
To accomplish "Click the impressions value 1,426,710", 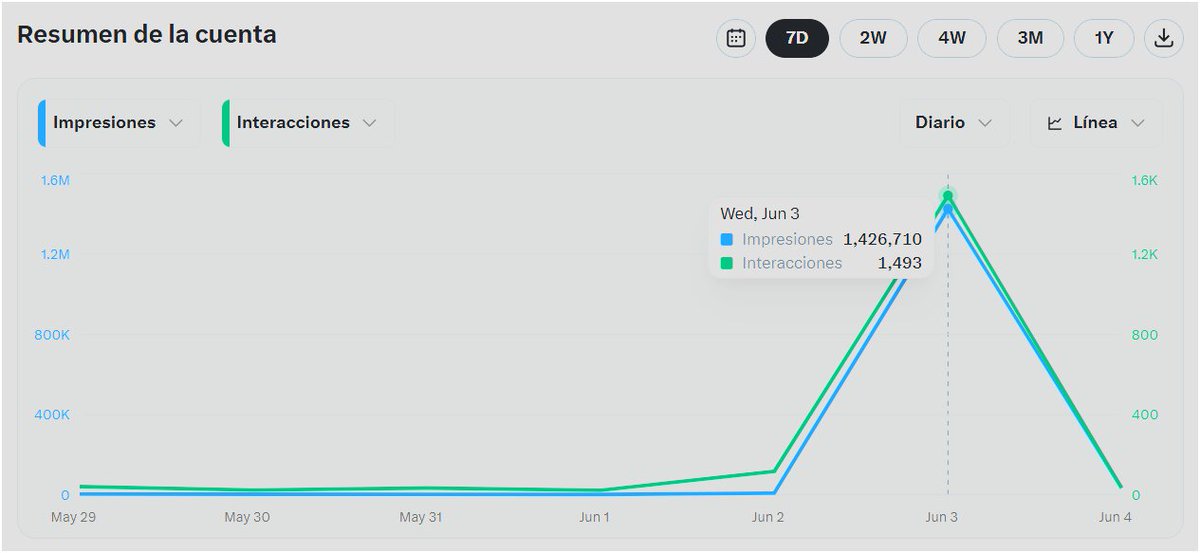I will 882,240.
